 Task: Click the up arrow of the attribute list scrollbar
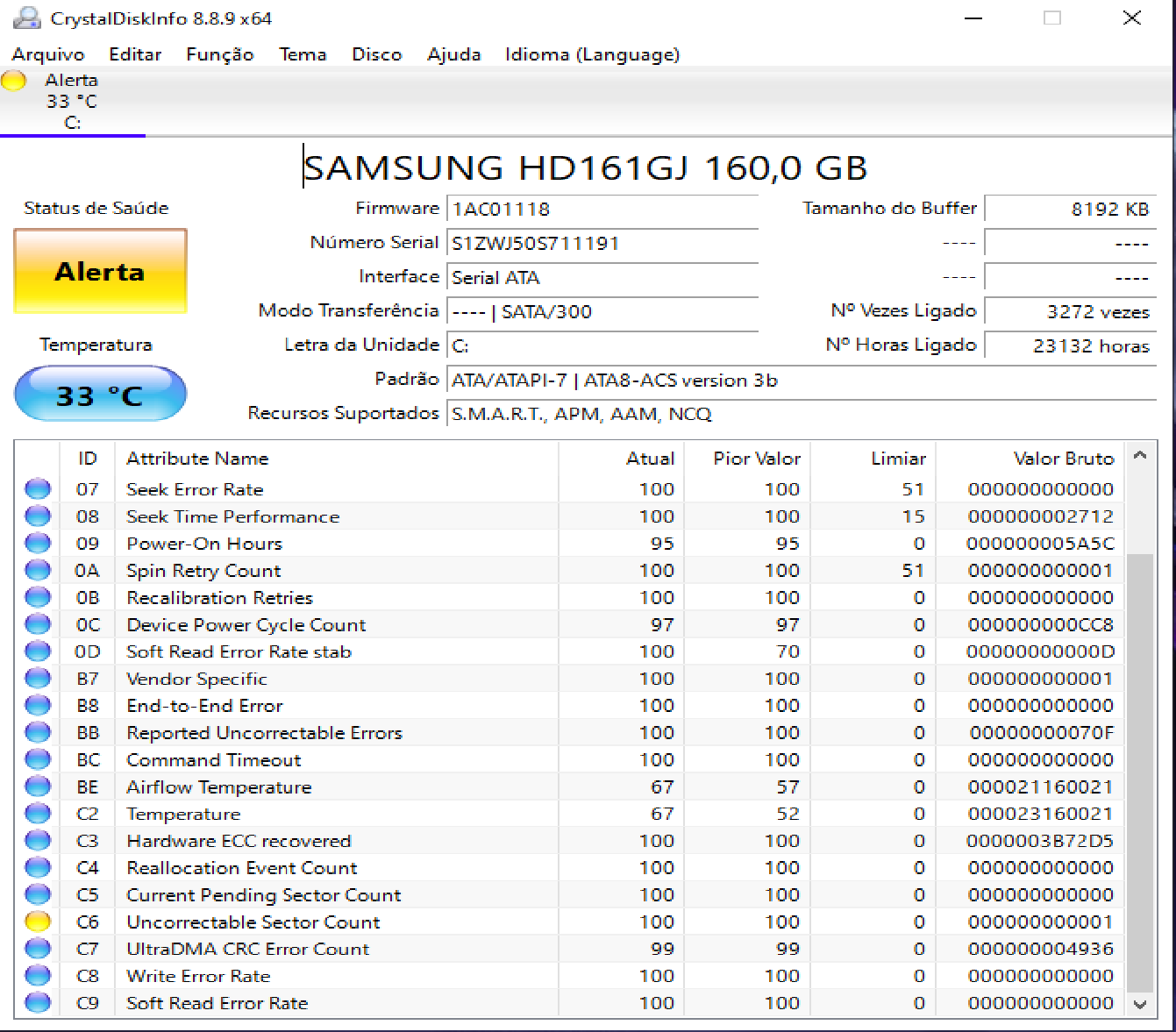click(x=1140, y=456)
